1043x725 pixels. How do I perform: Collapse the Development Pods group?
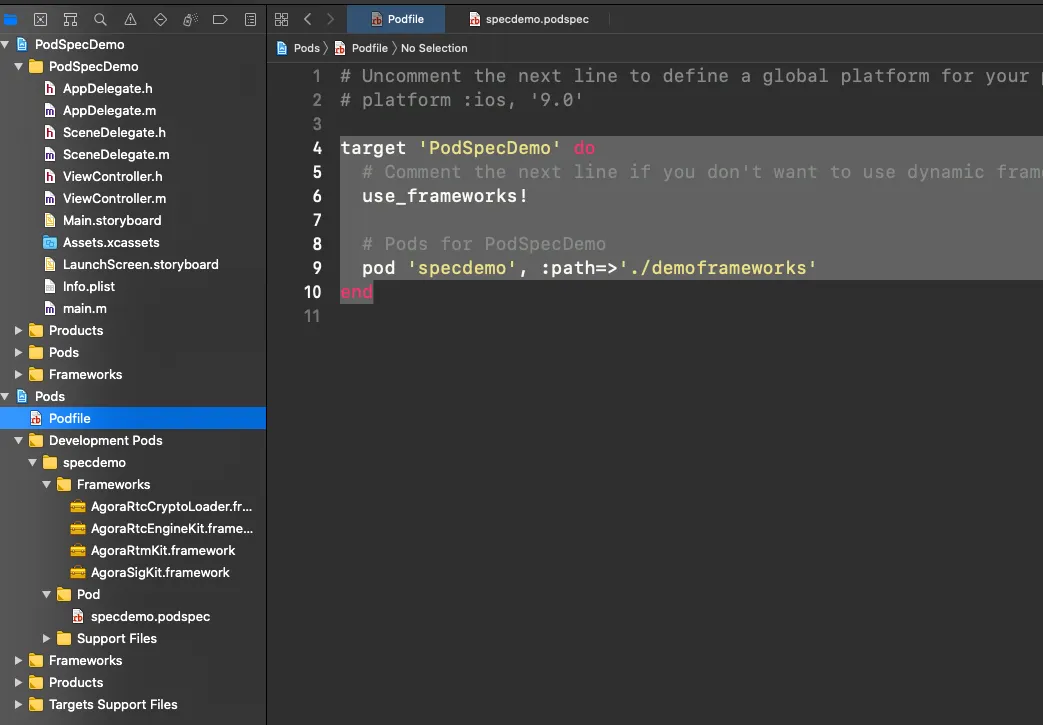[19, 440]
